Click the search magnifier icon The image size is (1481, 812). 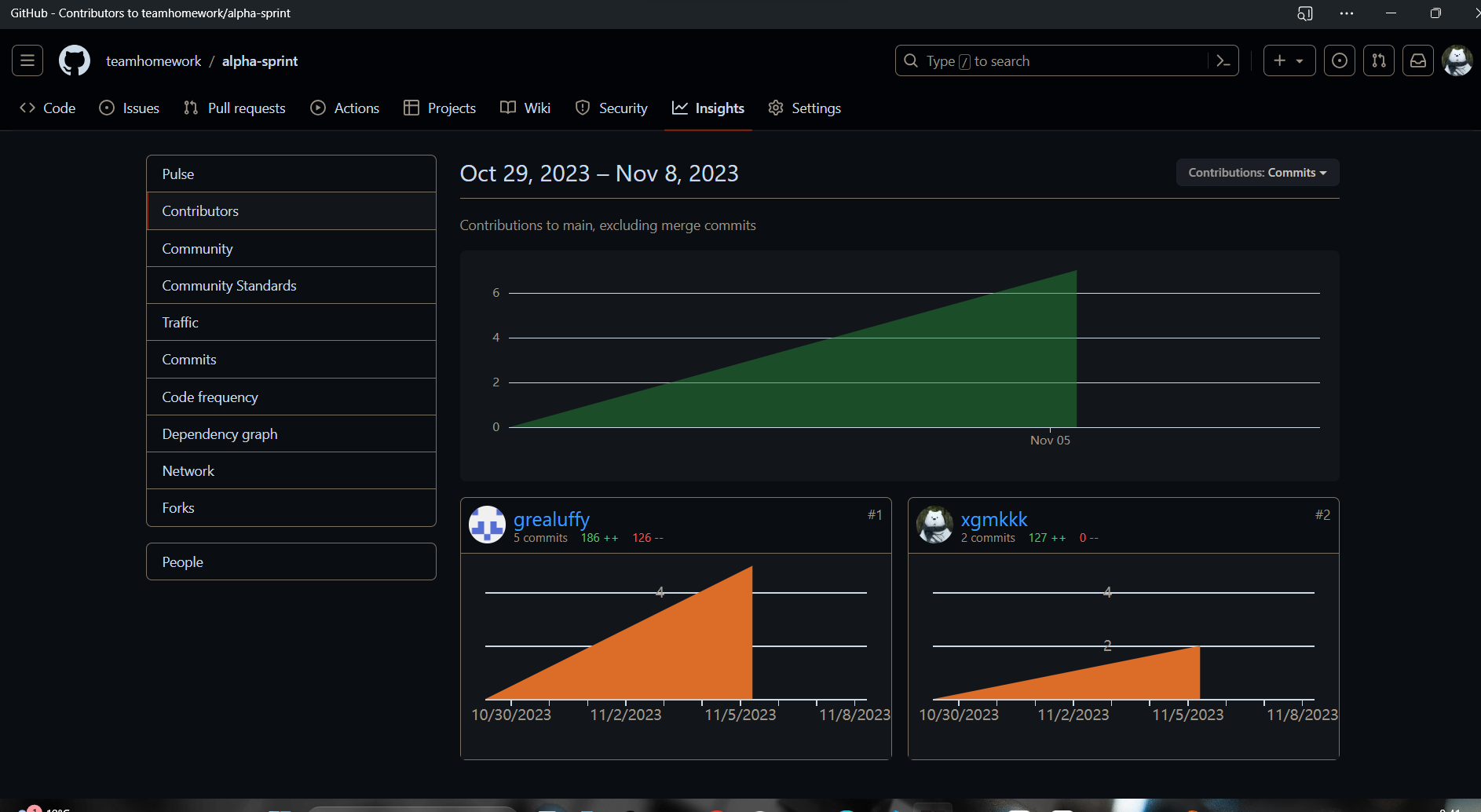click(x=911, y=60)
